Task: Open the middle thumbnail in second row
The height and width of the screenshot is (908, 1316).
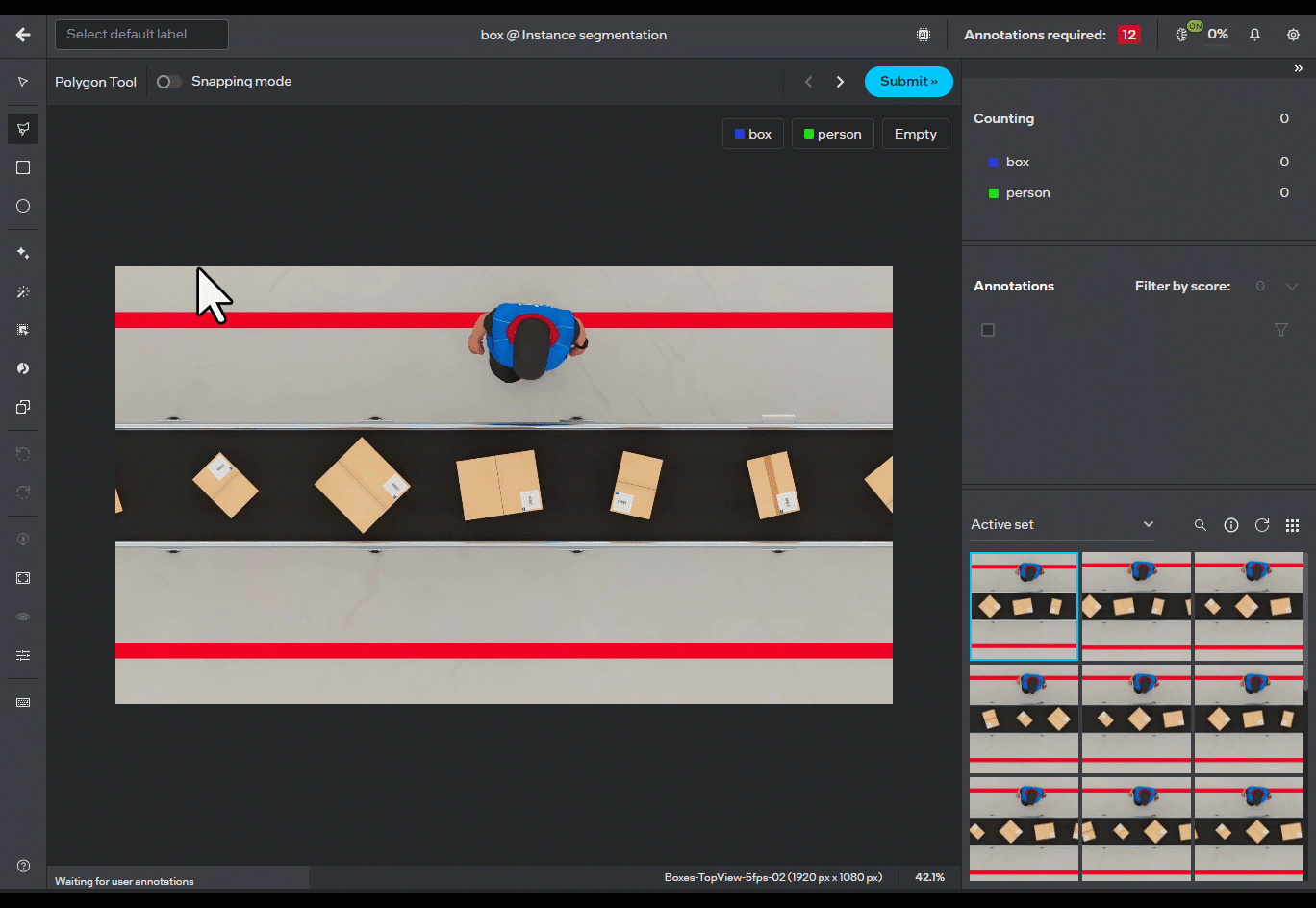Action: pos(1136,719)
